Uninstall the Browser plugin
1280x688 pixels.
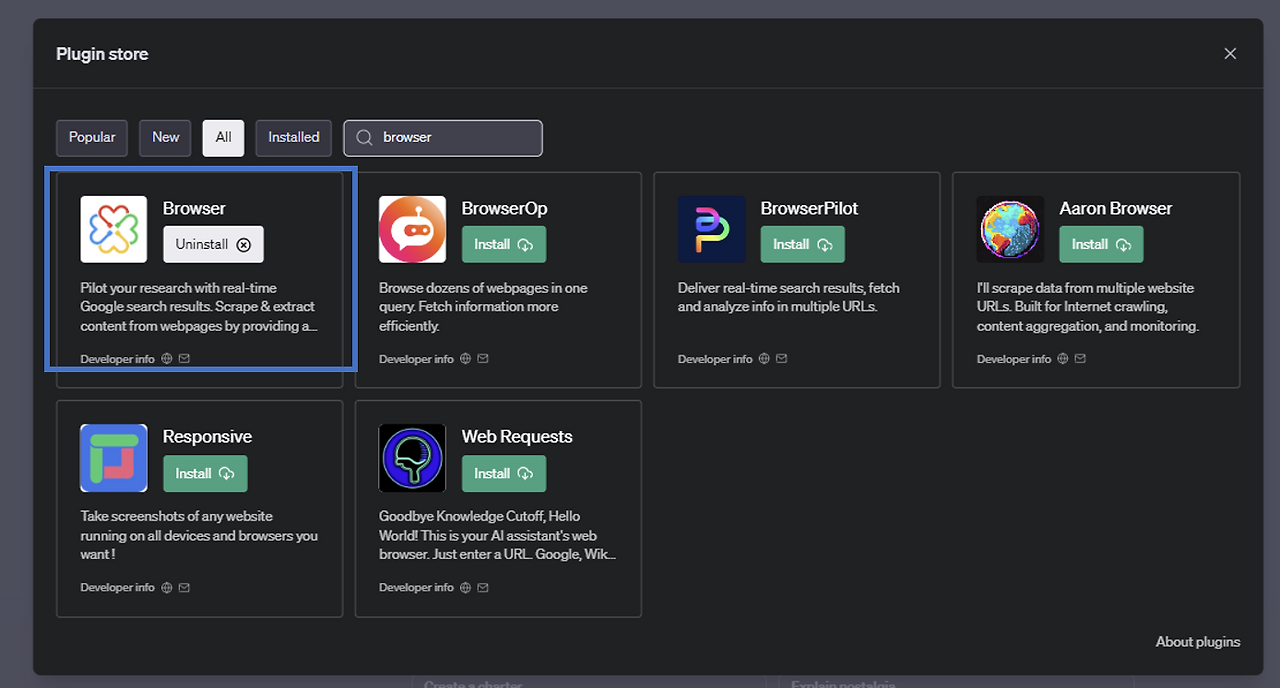point(213,245)
